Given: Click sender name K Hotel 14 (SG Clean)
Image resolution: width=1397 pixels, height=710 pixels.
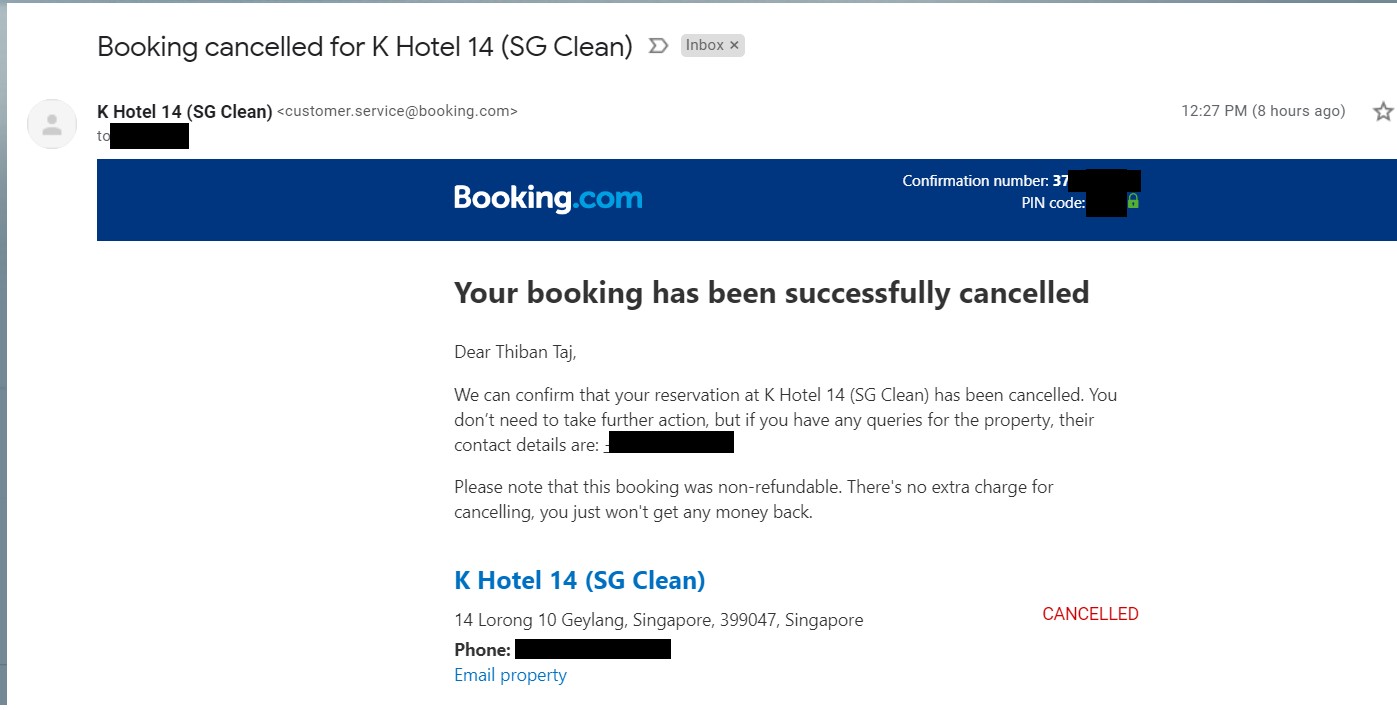Looking at the screenshot, I should [184, 112].
